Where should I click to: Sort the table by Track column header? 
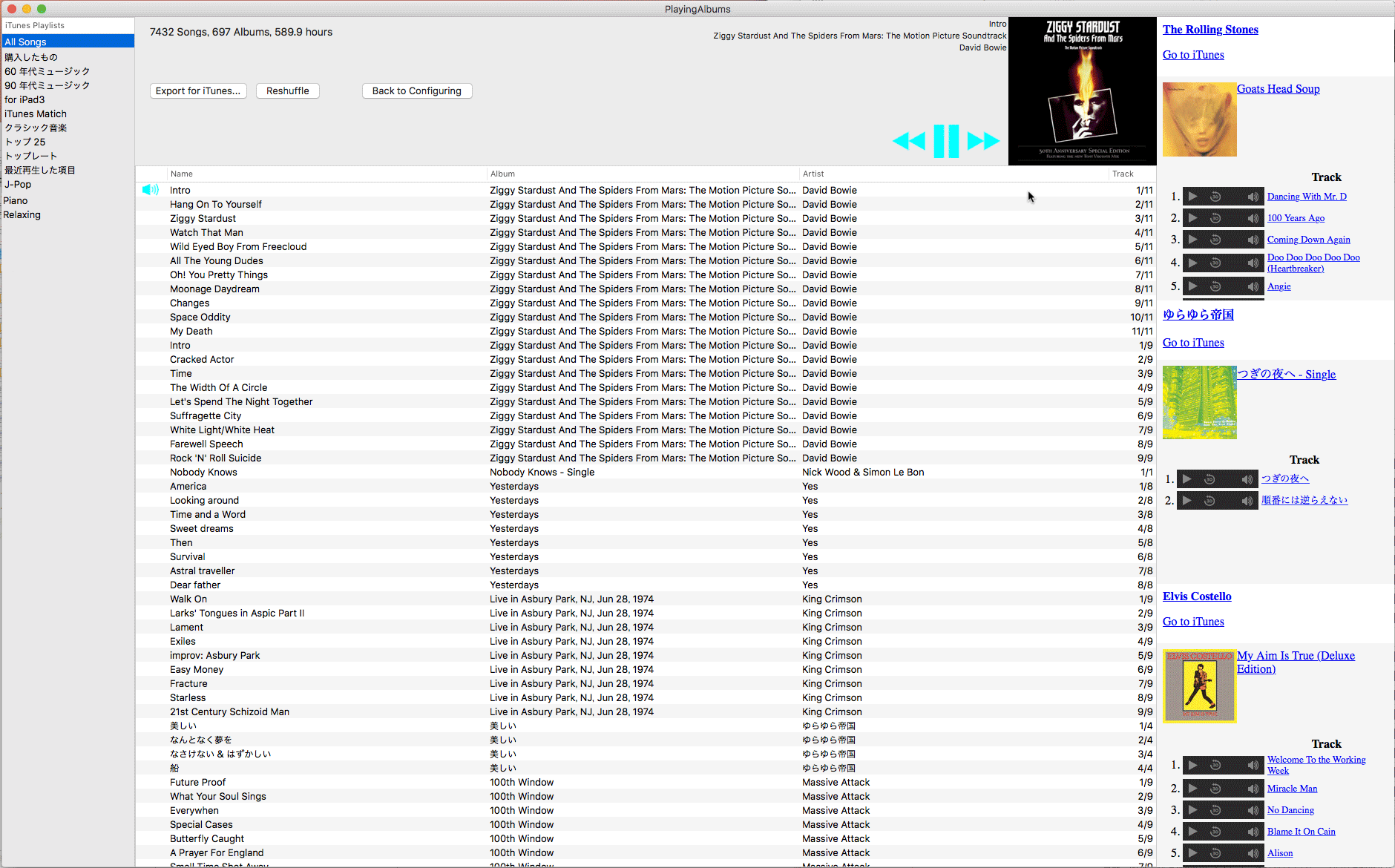point(1132,174)
